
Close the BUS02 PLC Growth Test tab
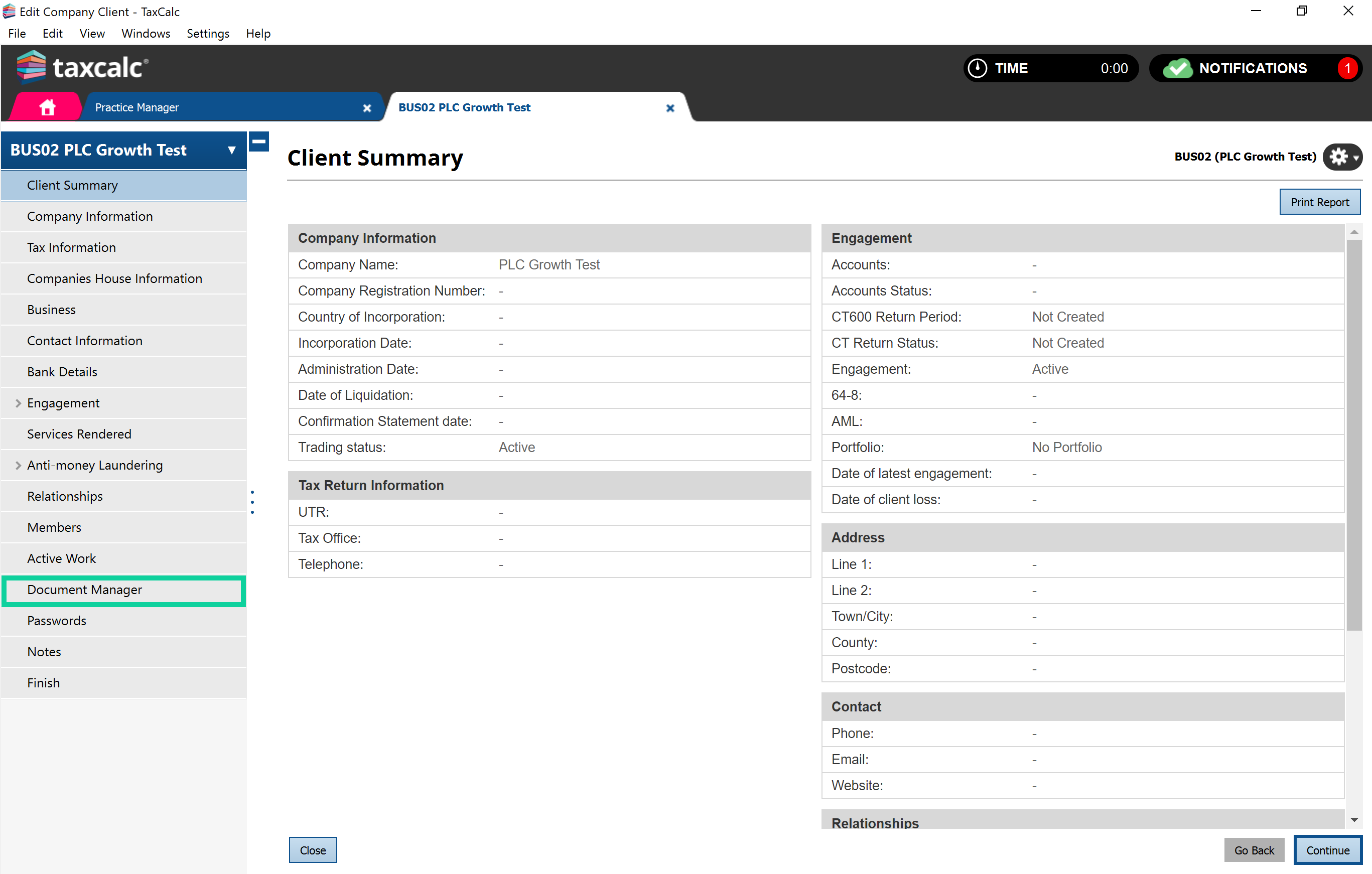tap(670, 108)
